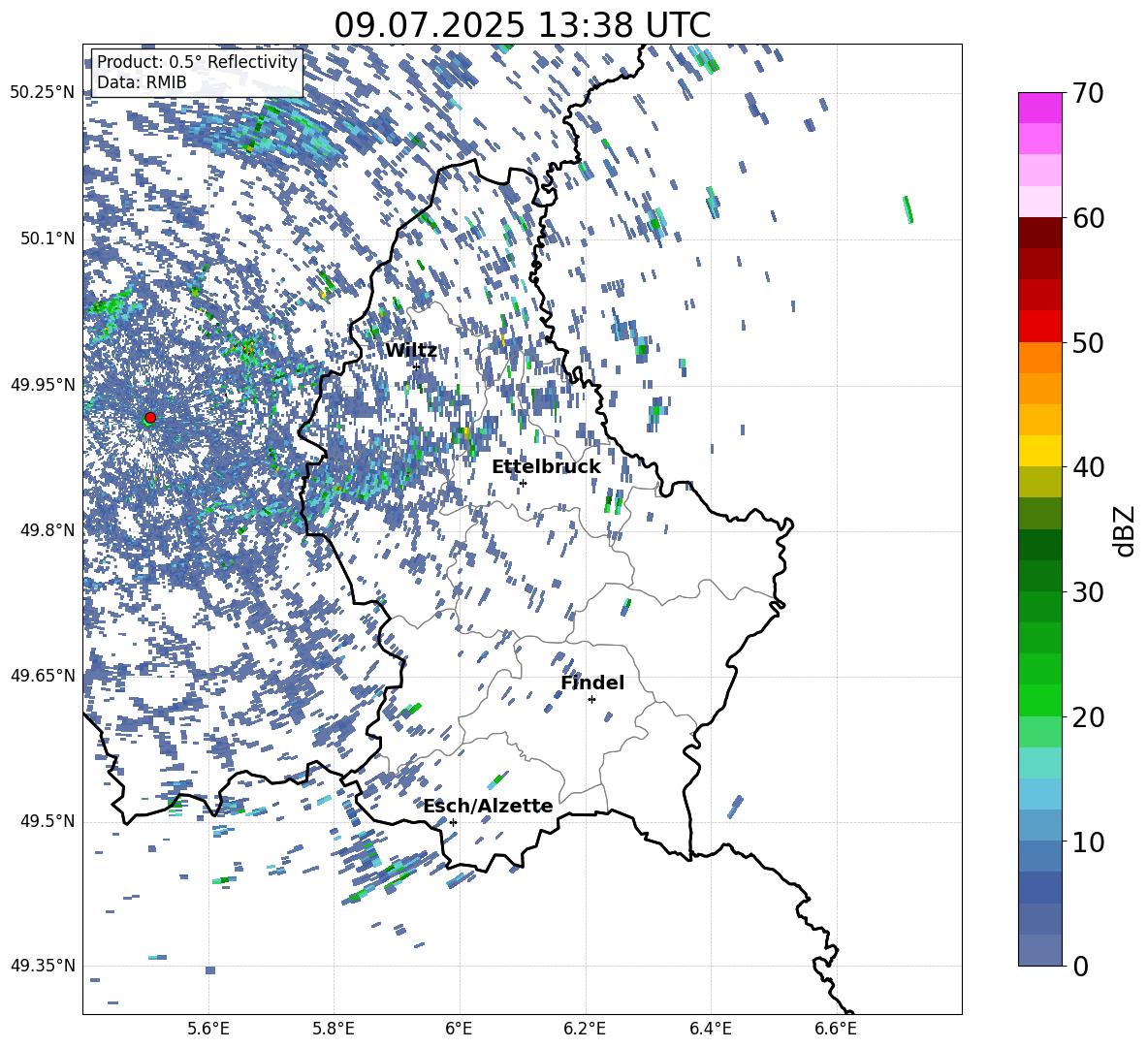This screenshot has width=1148, height=1048.
Task: Click the magenta top colorbar segment
Action: tap(1039, 108)
